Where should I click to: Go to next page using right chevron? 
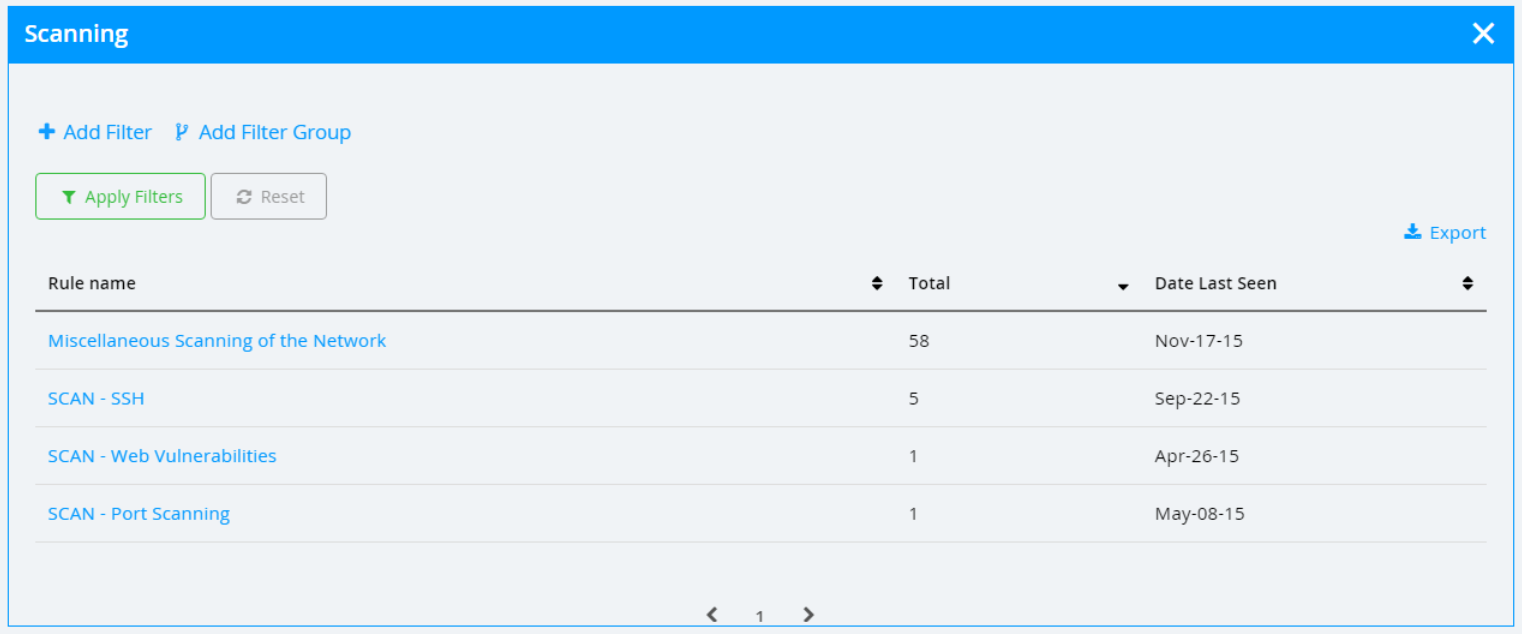[808, 614]
